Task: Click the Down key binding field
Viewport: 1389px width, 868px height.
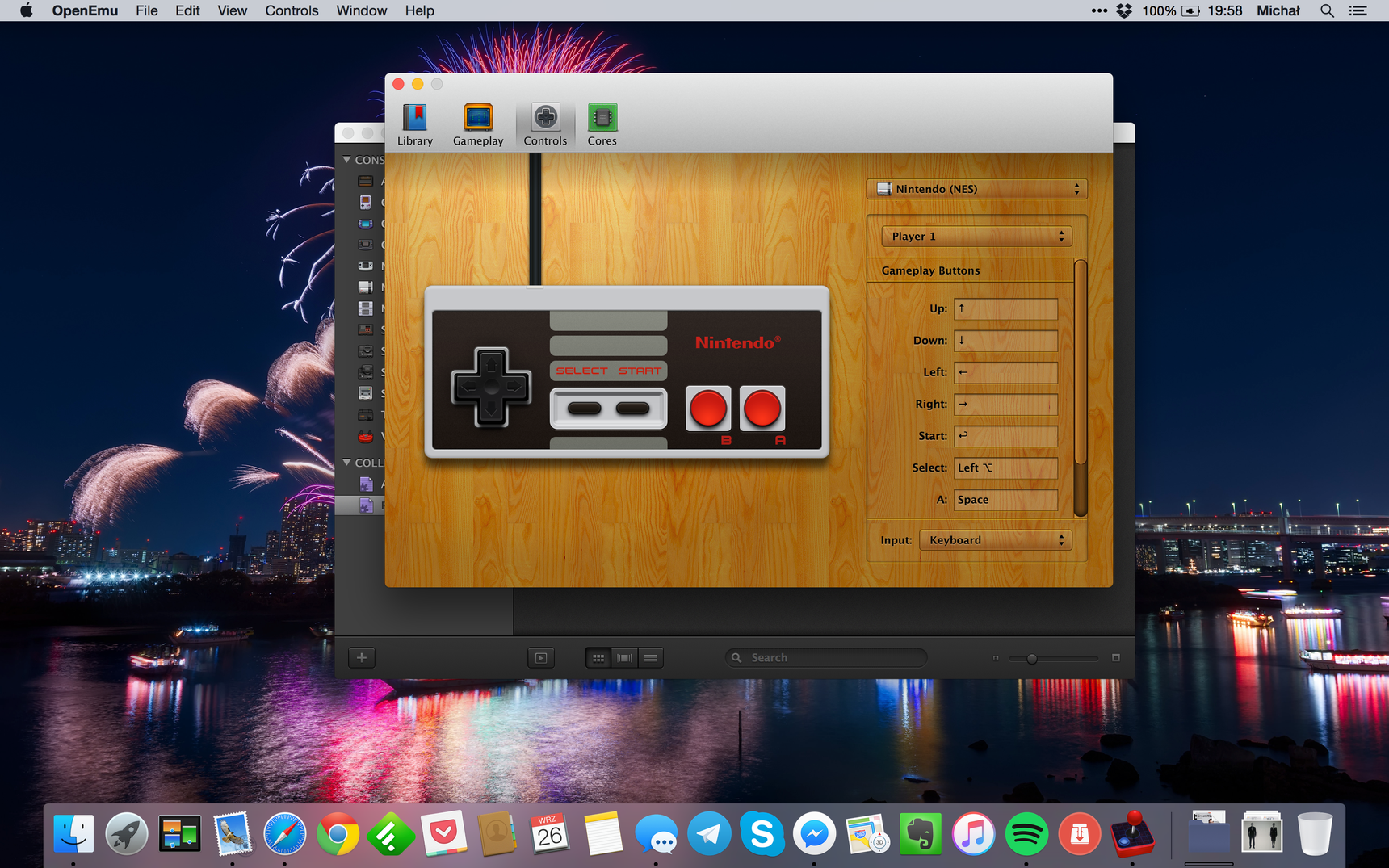Action: (1005, 341)
